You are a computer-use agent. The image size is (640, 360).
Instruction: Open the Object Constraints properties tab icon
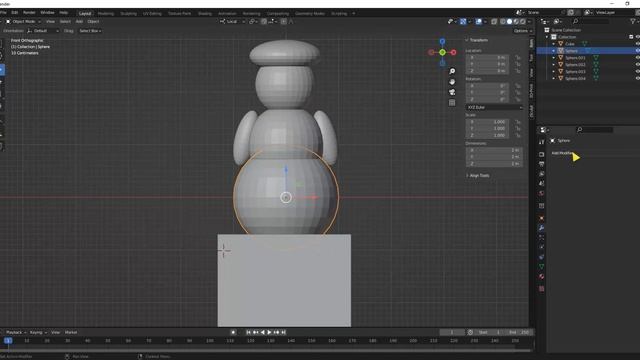(542, 257)
